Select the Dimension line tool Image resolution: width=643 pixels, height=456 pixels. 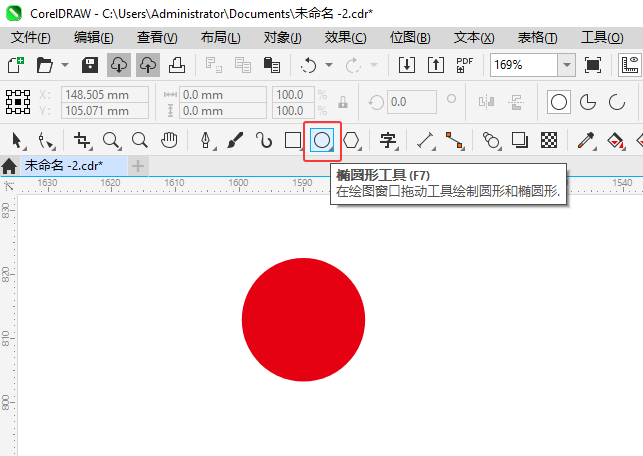click(426, 141)
